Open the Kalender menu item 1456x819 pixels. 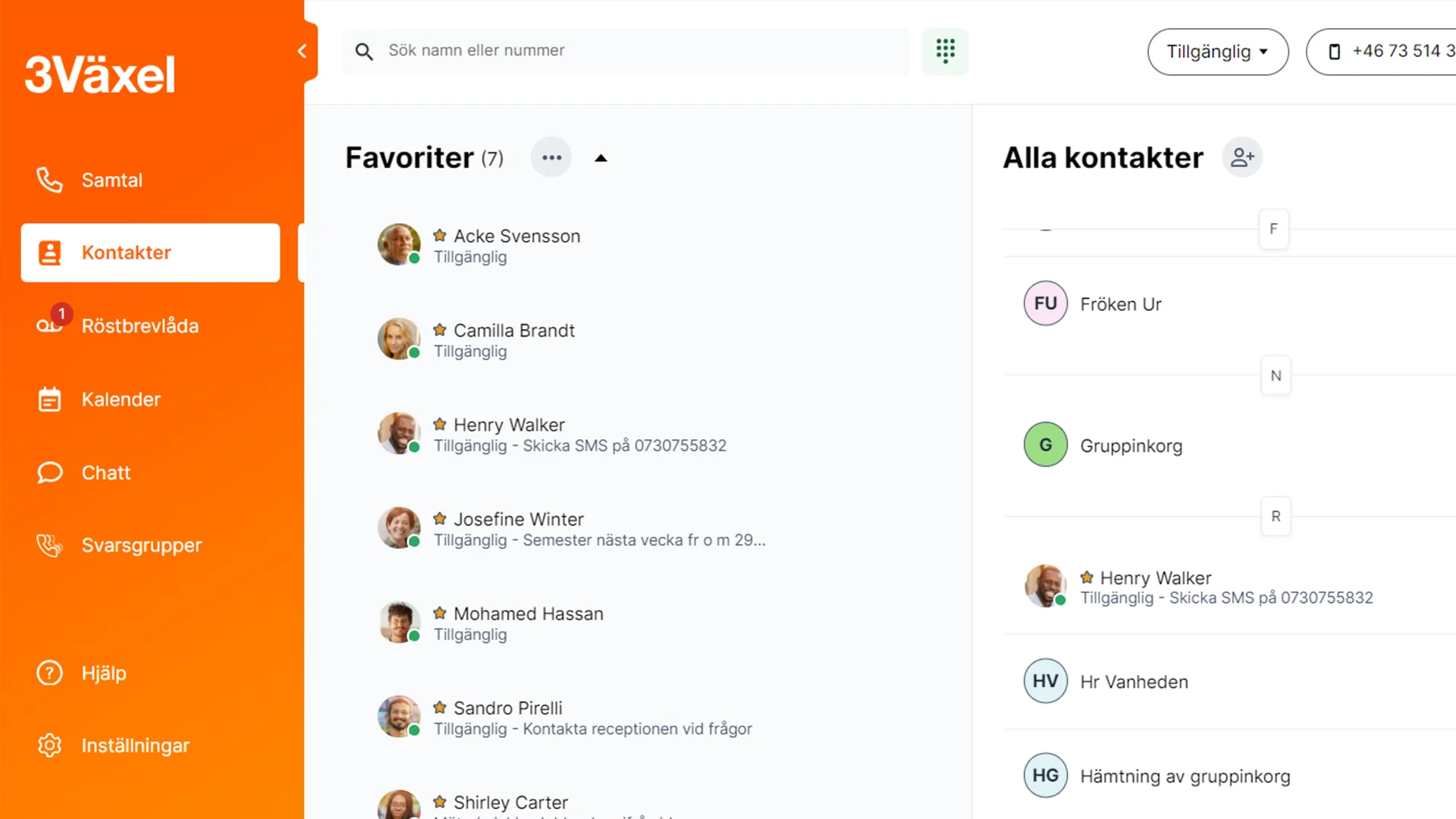121,399
